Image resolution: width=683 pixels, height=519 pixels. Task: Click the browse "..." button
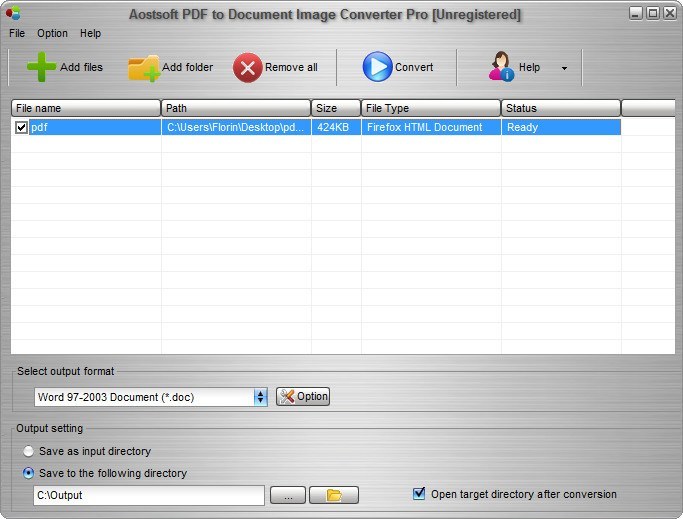click(x=288, y=495)
